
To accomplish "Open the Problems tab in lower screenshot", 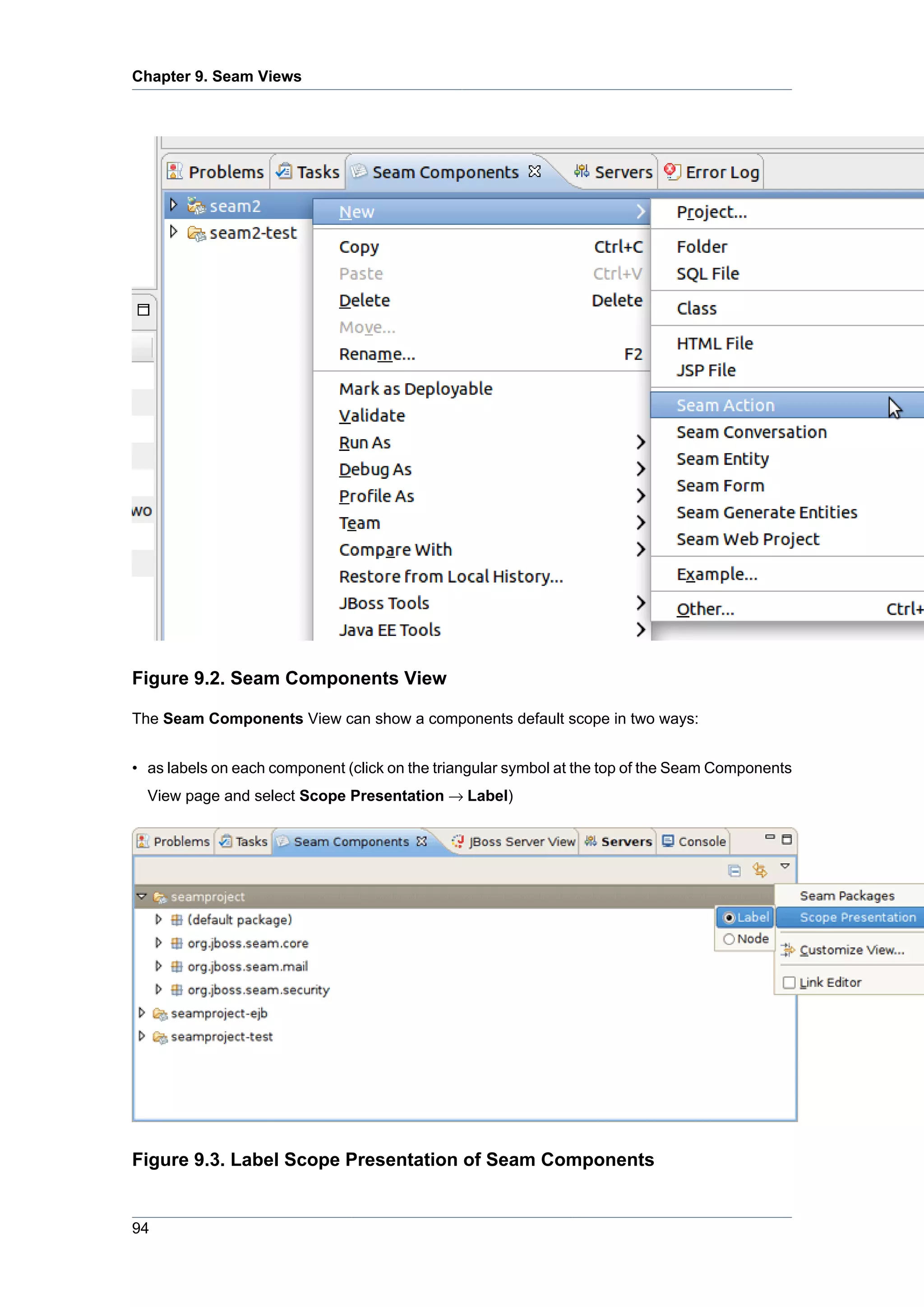I will coord(174,841).
